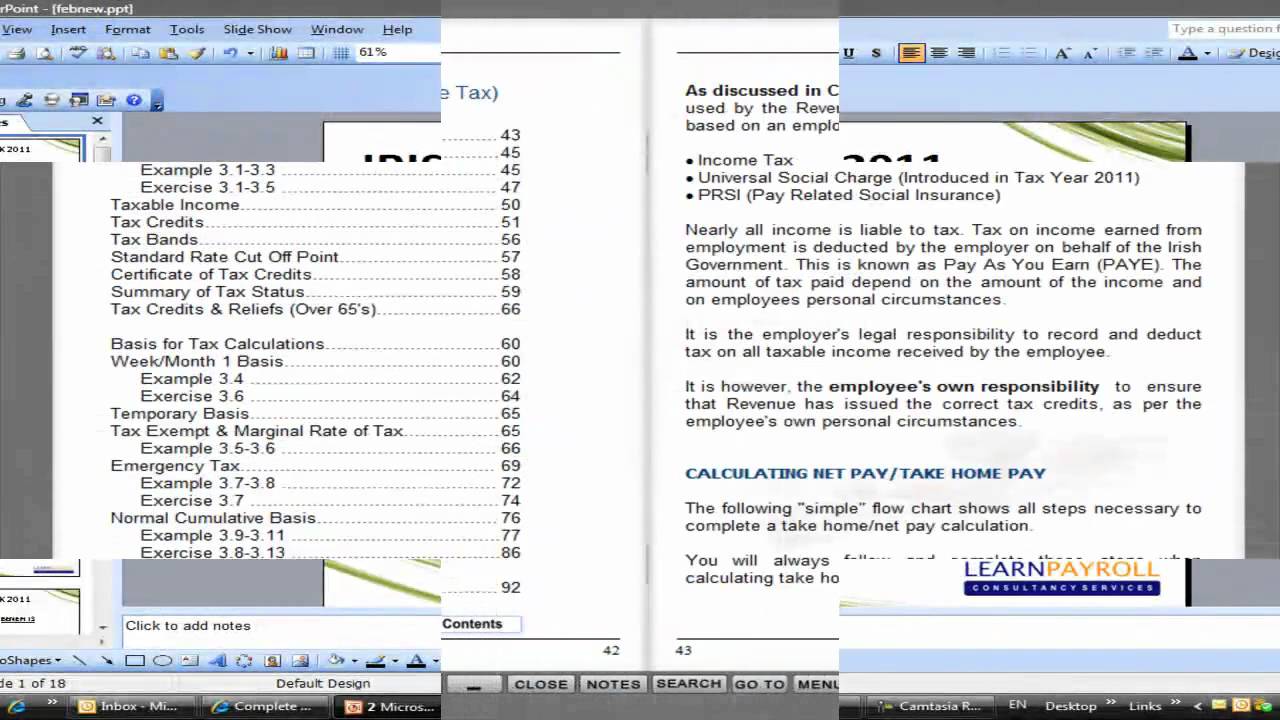Toggle text Shadow formatting
Image resolution: width=1280 pixels, height=720 pixels.
[x=876, y=53]
